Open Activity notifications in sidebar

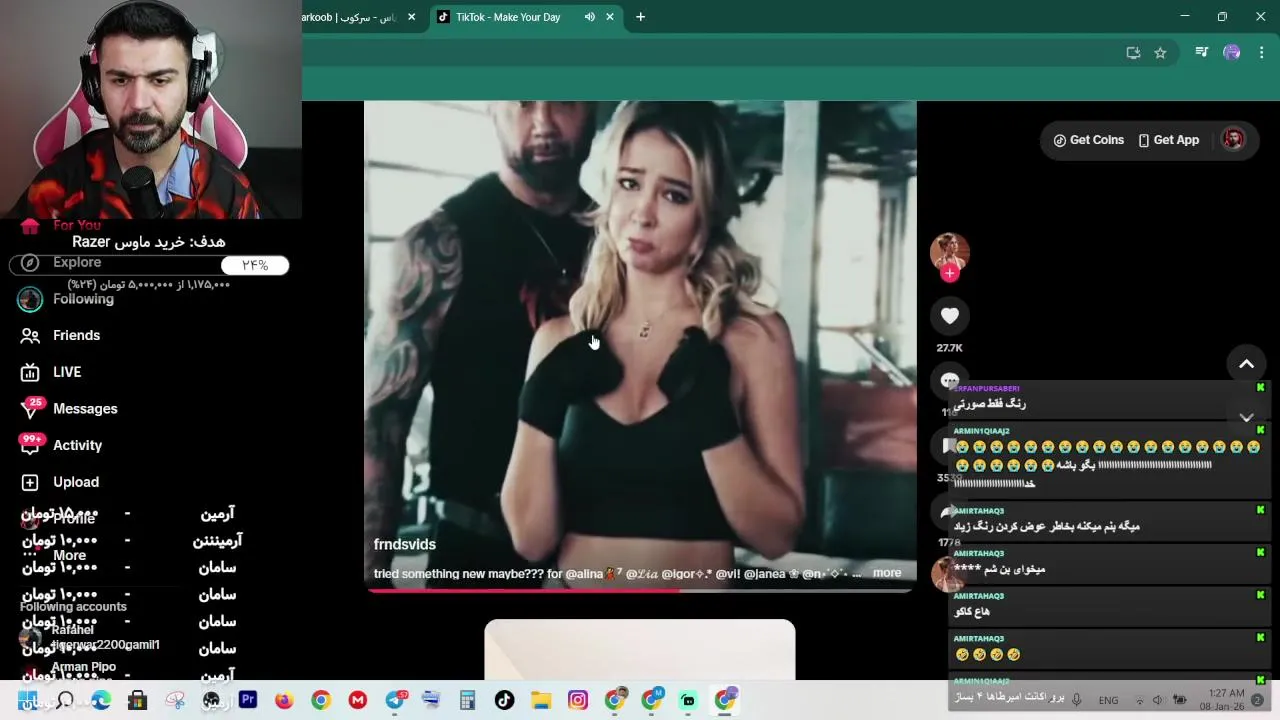click(x=64, y=445)
